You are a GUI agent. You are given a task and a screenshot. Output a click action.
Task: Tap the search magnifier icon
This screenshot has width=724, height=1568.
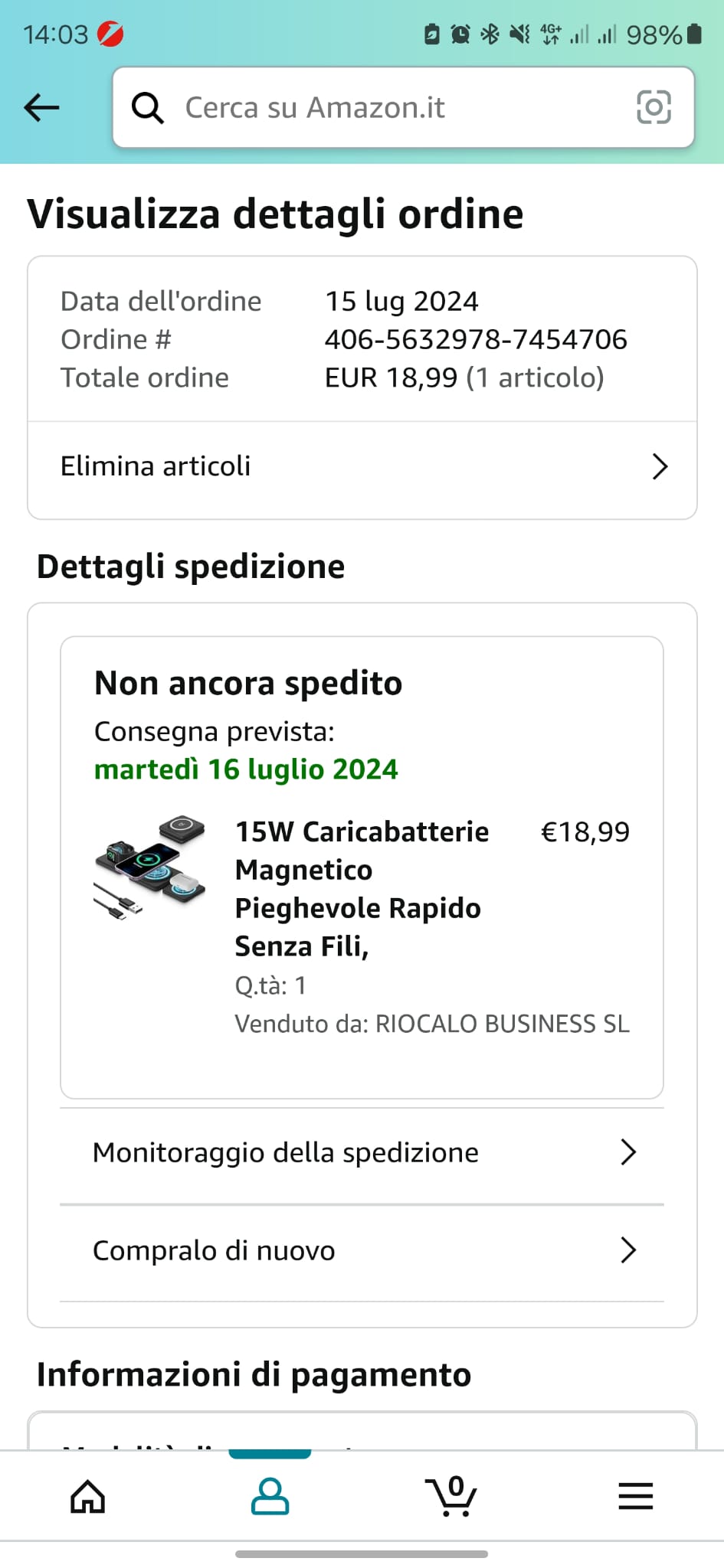147,108
